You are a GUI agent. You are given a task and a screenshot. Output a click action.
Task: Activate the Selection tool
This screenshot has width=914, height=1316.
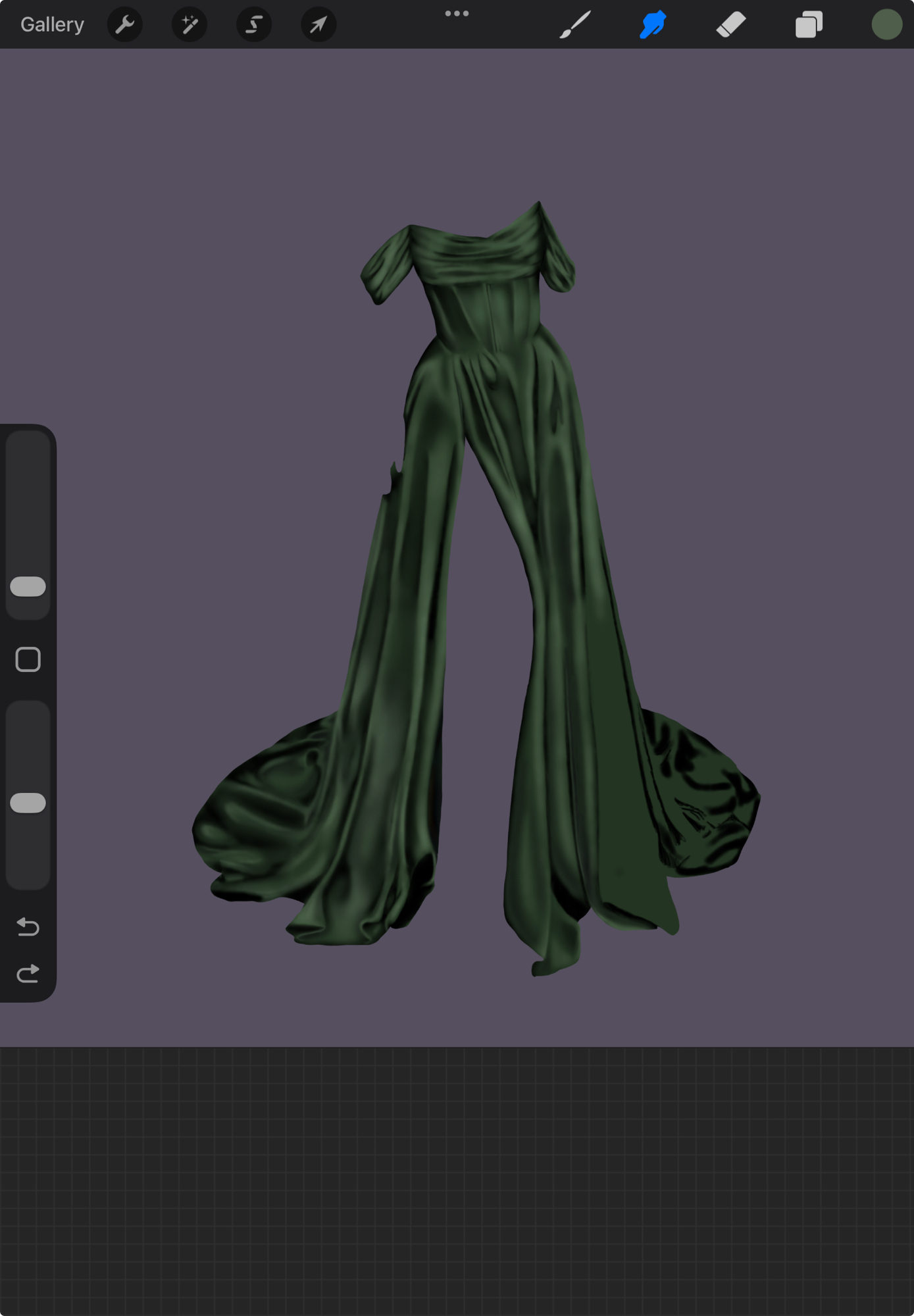[254, 25]
